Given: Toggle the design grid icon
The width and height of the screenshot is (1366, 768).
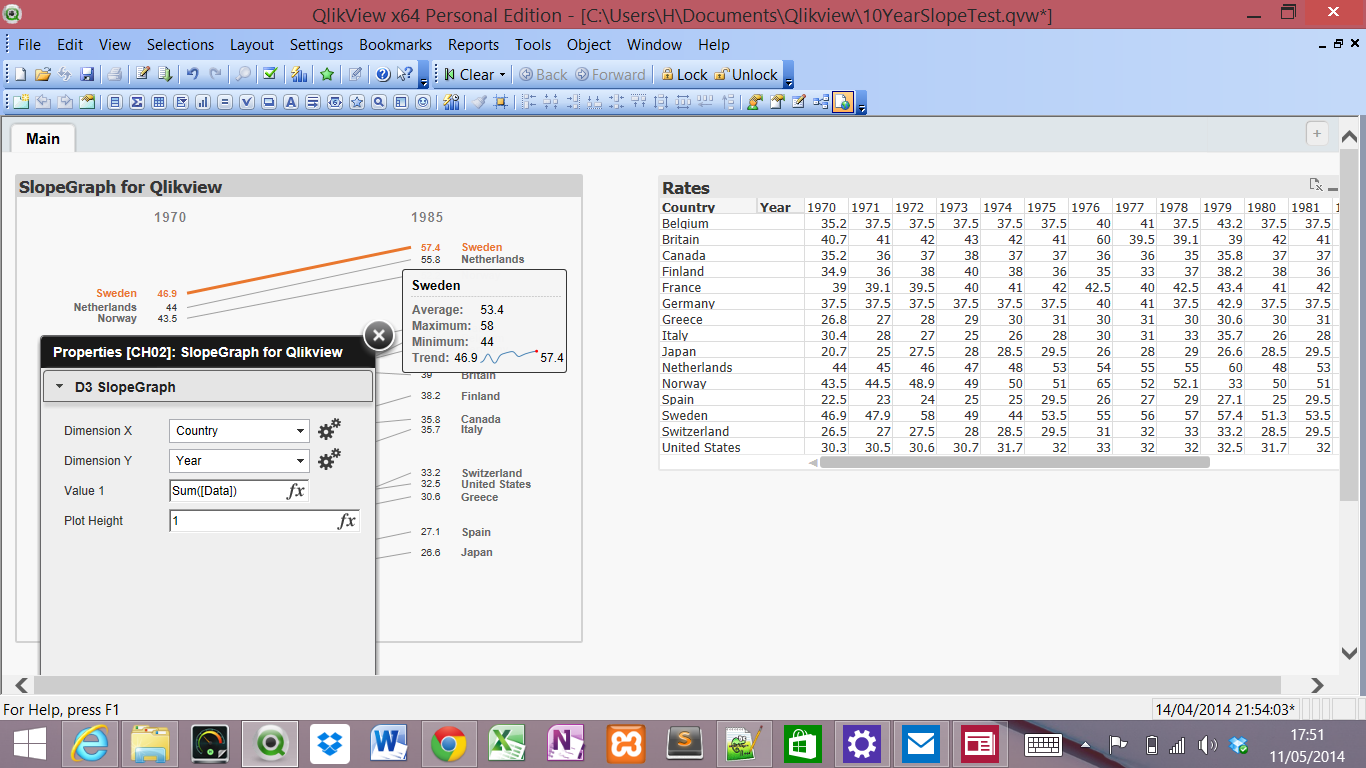Looking at the screenshot, I should coord(500,101).
